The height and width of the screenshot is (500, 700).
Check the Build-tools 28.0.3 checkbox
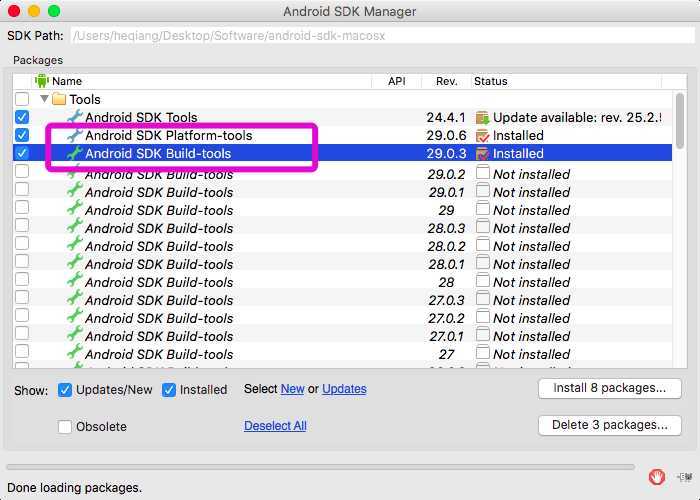pyautogui.click(x=22, y=225)
